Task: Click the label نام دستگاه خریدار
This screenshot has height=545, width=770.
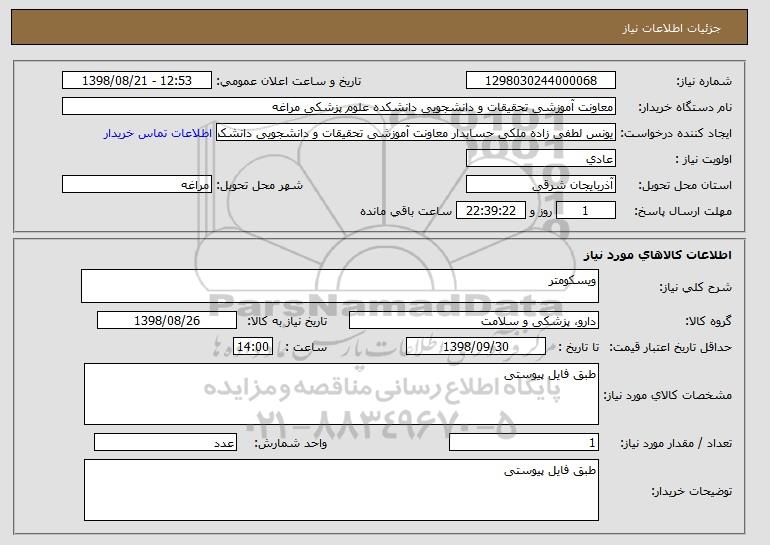Action: point(685,108)
